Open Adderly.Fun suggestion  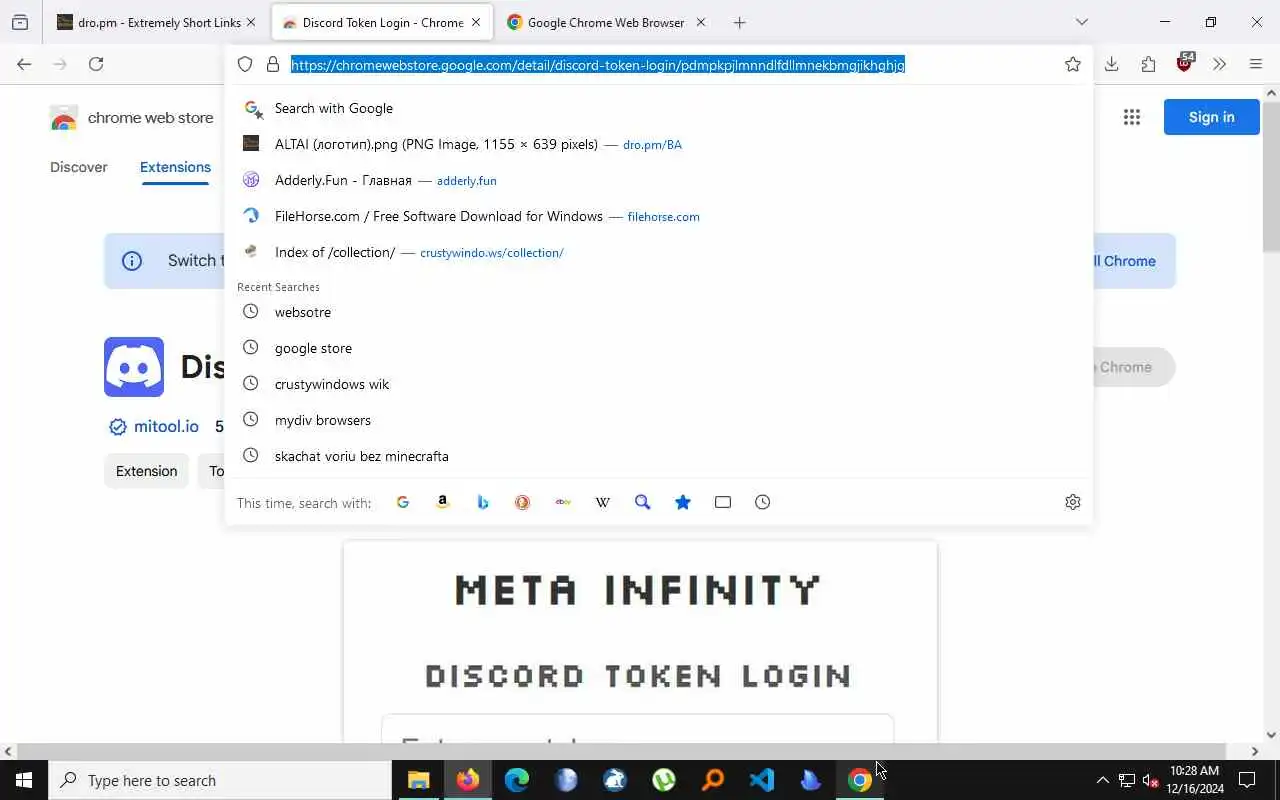(660, 180)
